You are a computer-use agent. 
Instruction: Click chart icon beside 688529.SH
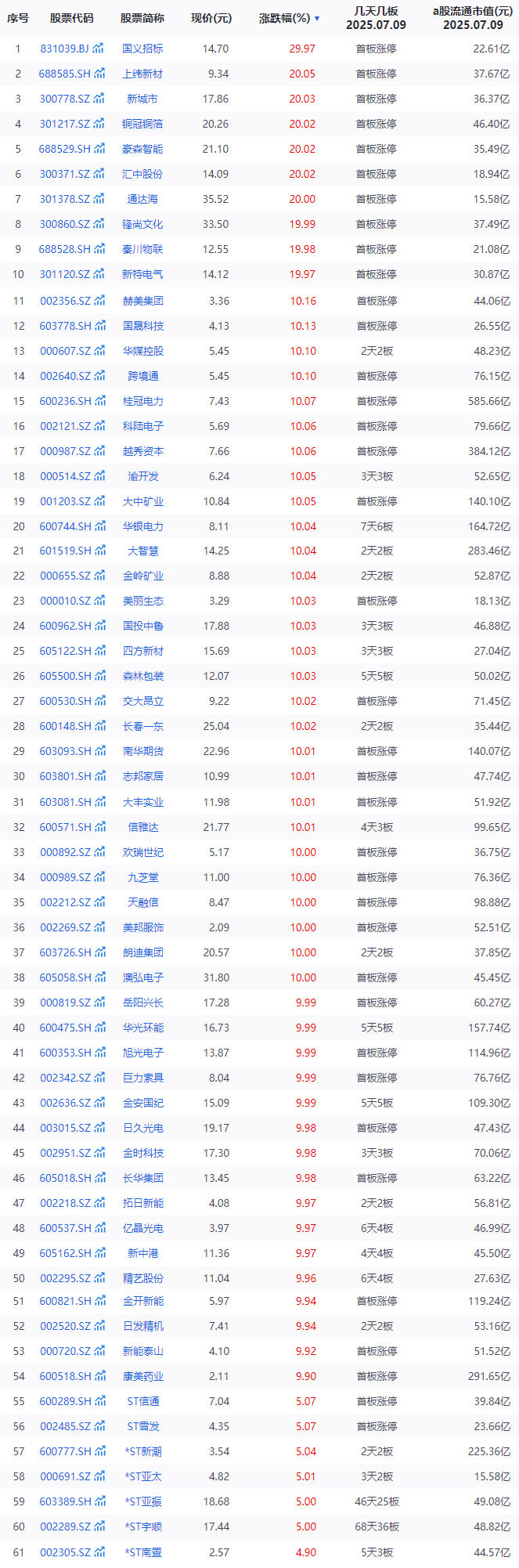point(98,149)
